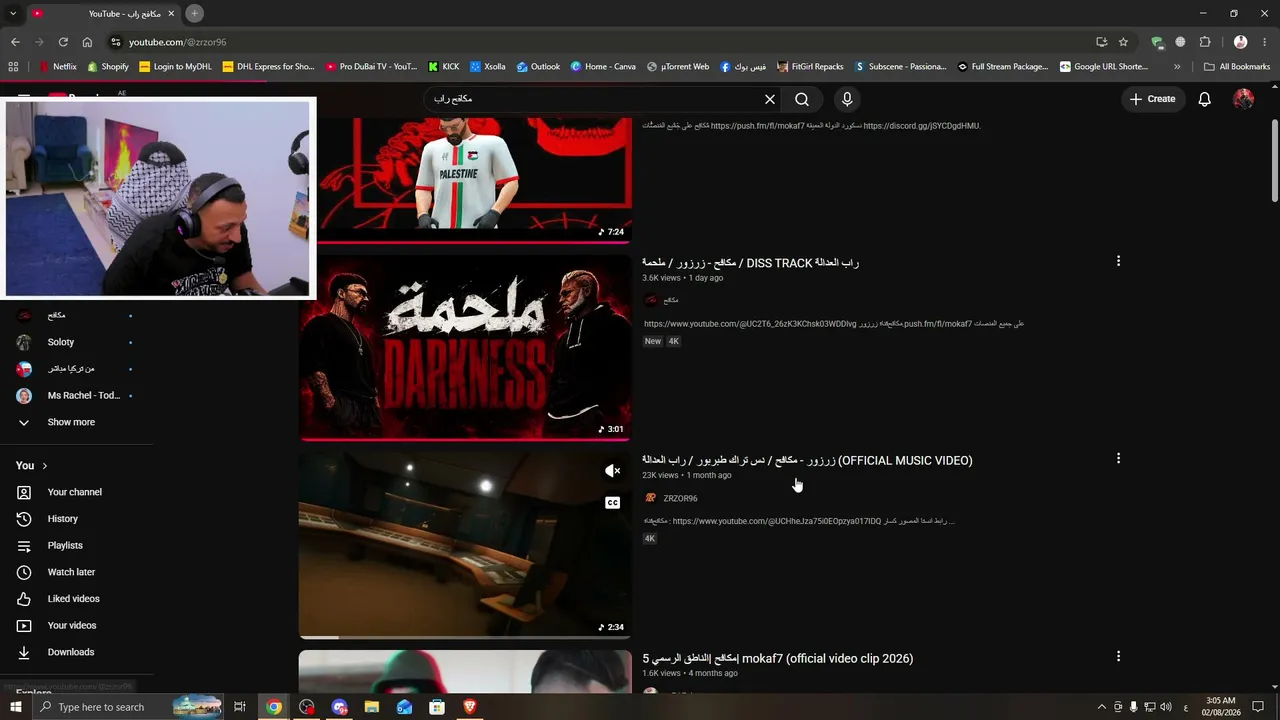This screenshot has width=1280, height=720.
Task: Click the Create button
Action: pyautogui.click(x=1152, y=99)
